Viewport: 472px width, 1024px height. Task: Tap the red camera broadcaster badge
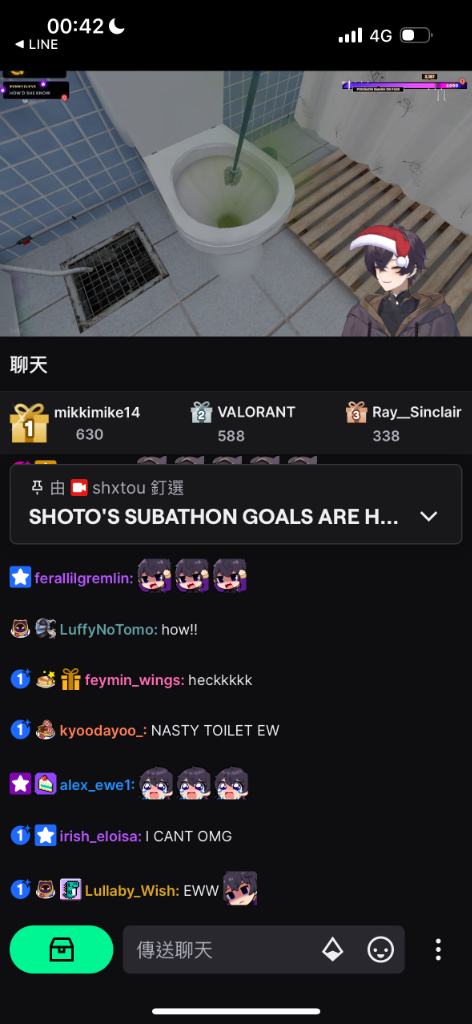pos(79,487)
